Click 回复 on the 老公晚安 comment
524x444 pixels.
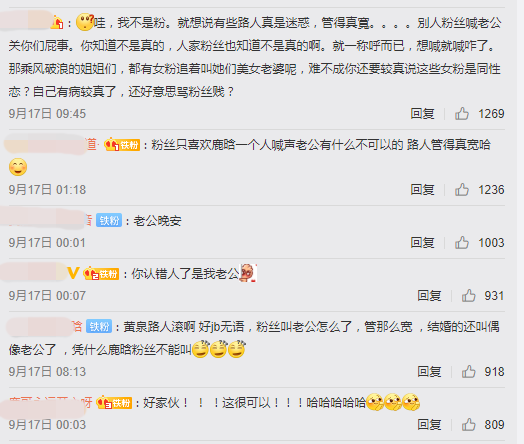[422, 243]
